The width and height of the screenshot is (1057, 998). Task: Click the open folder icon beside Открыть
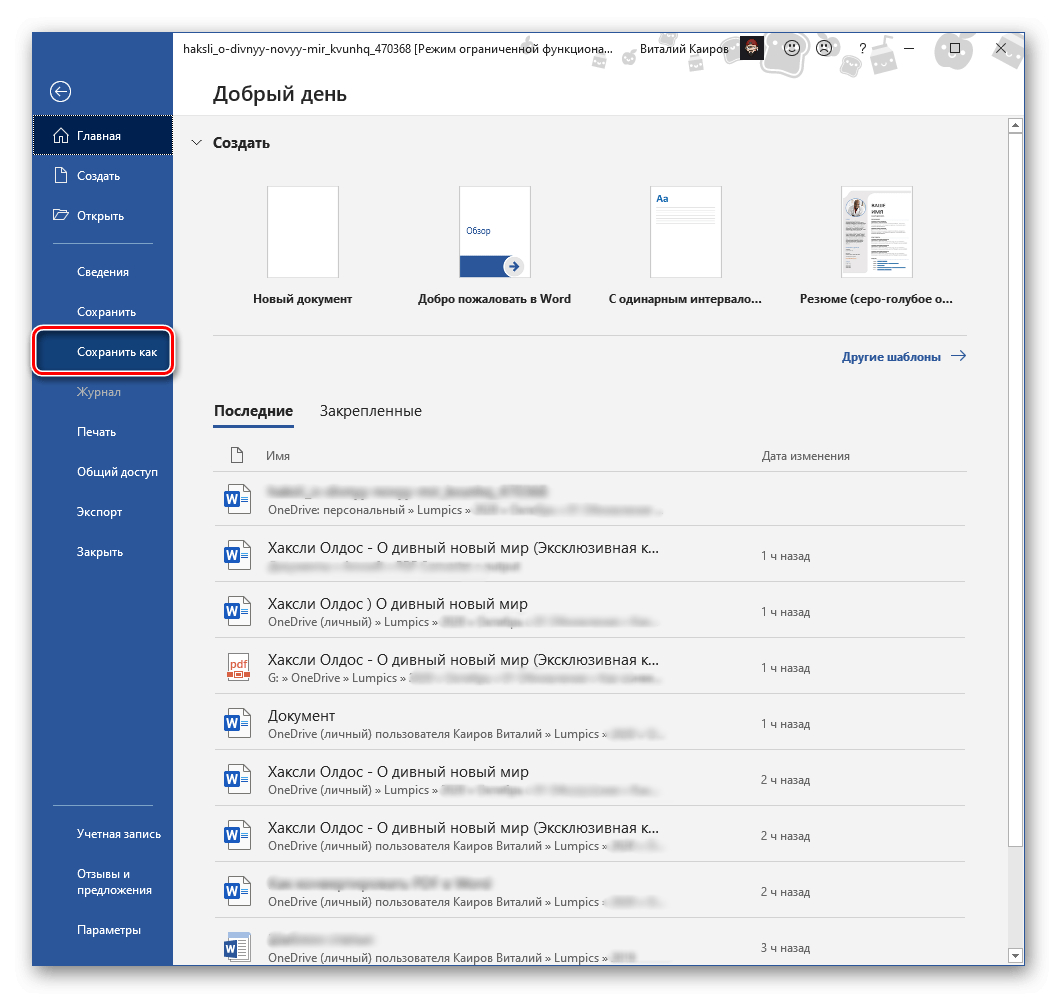click(x=61, y=215)
